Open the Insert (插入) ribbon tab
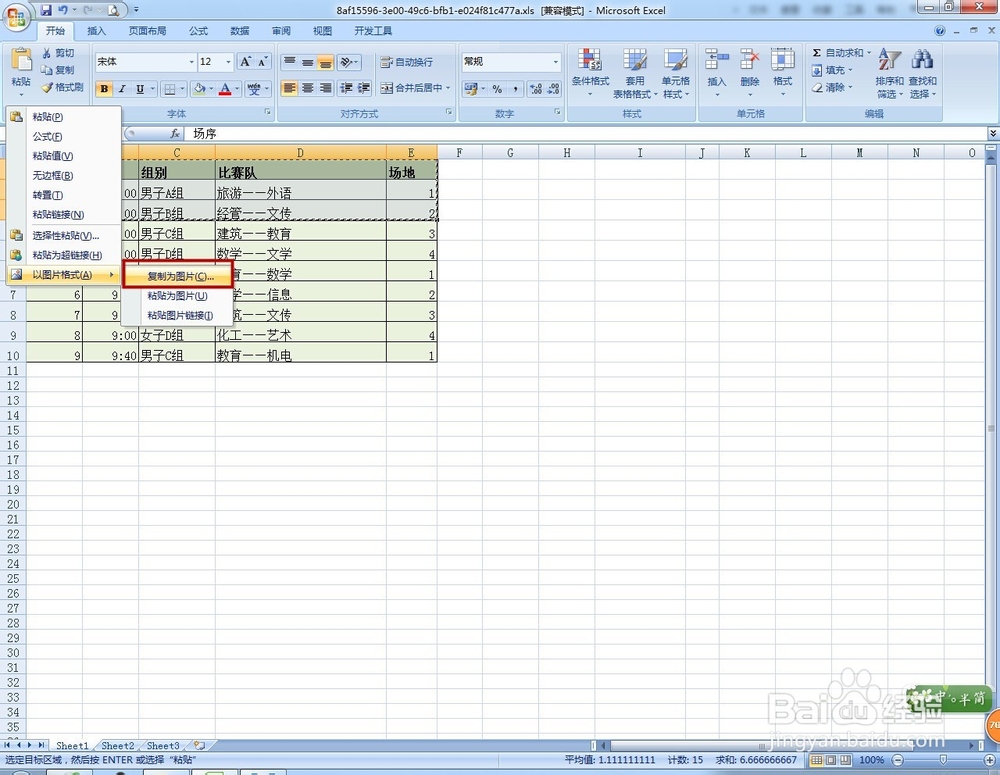This screenshot has height=775, width=1000. tap(96, 31)
